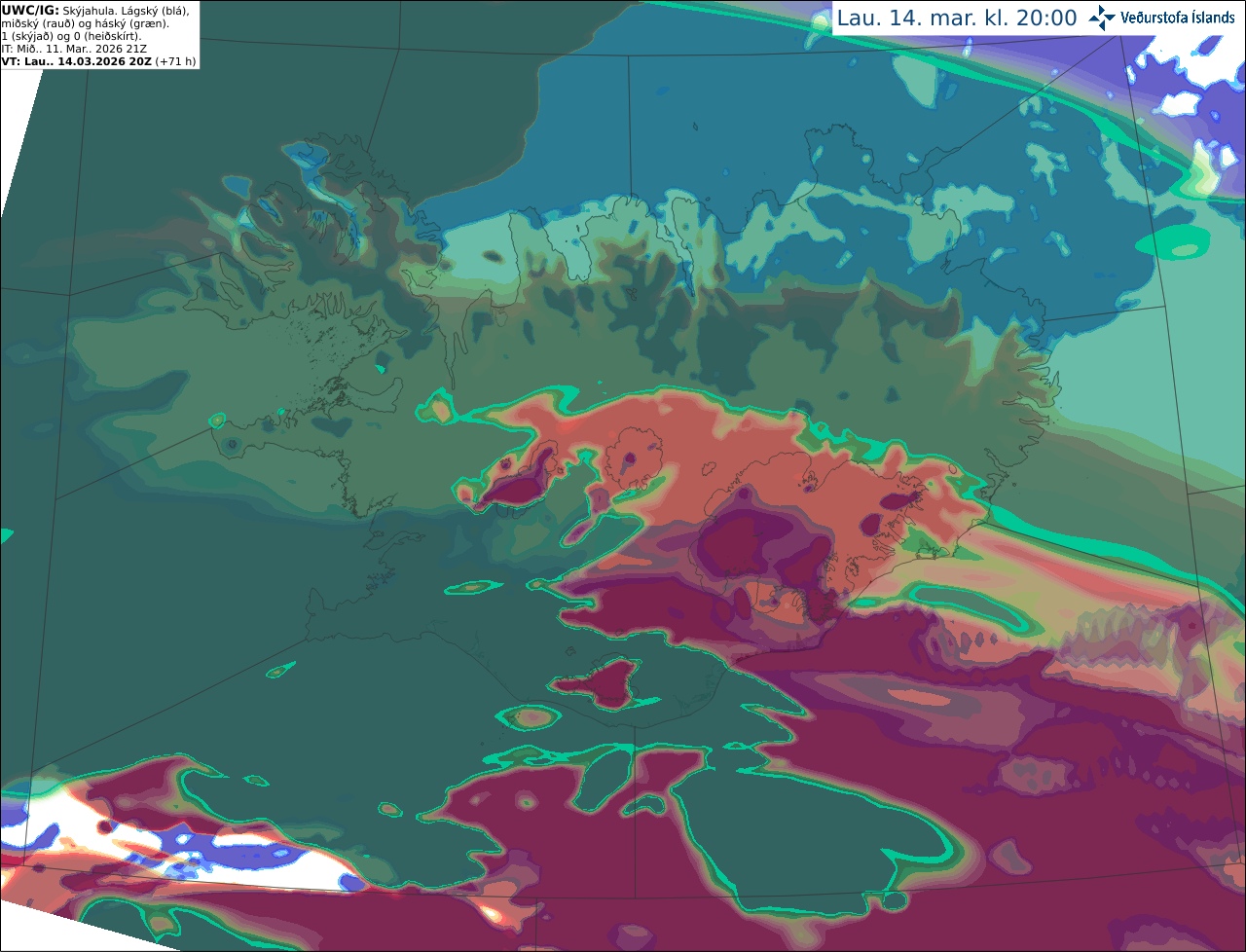This screenshot has width=1246, height=952.
Task: Click the "Veðurstofa Íslands" name text
Action: (x=1178, y=18)
